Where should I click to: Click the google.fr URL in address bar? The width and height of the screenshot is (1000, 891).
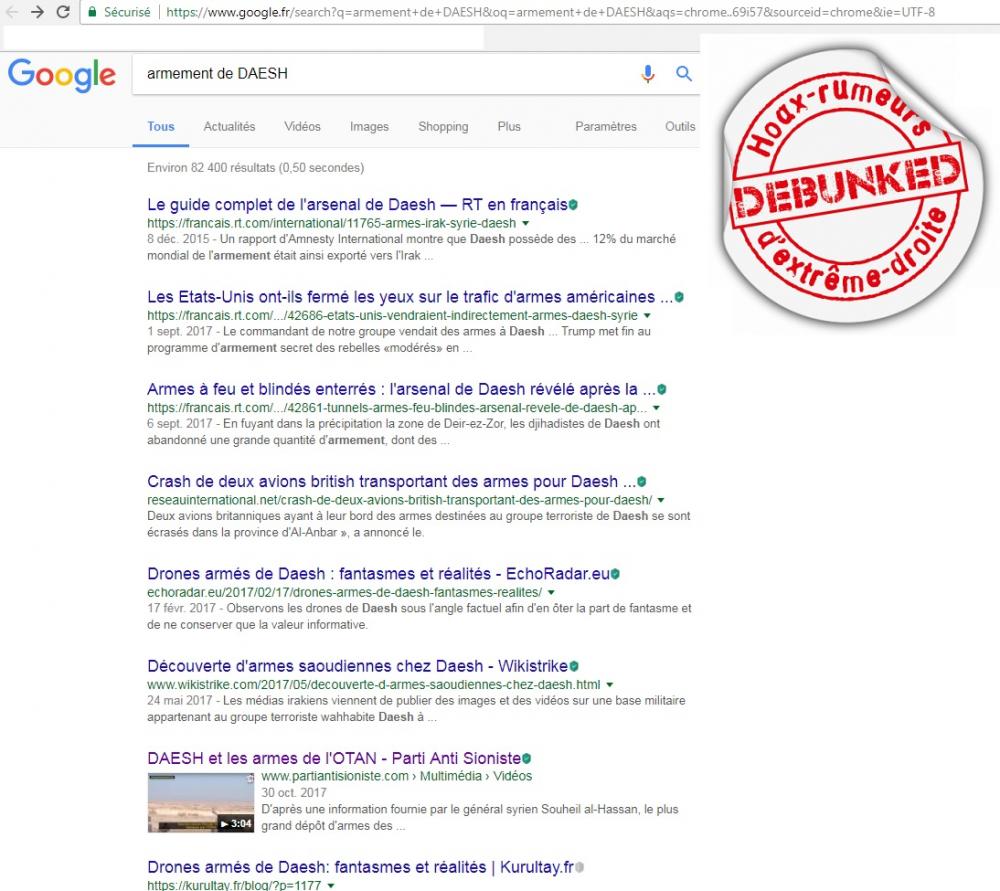coord(550,11)
